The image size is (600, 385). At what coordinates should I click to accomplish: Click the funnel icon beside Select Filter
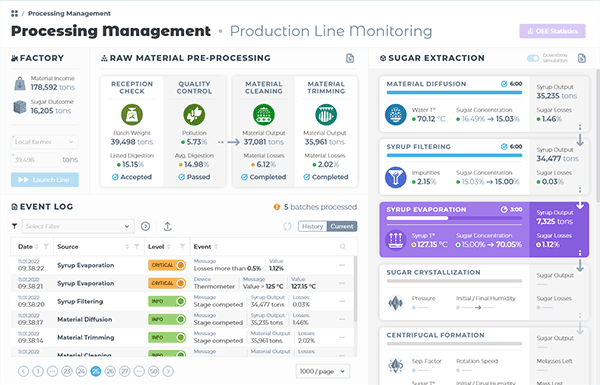pos(15,226)
